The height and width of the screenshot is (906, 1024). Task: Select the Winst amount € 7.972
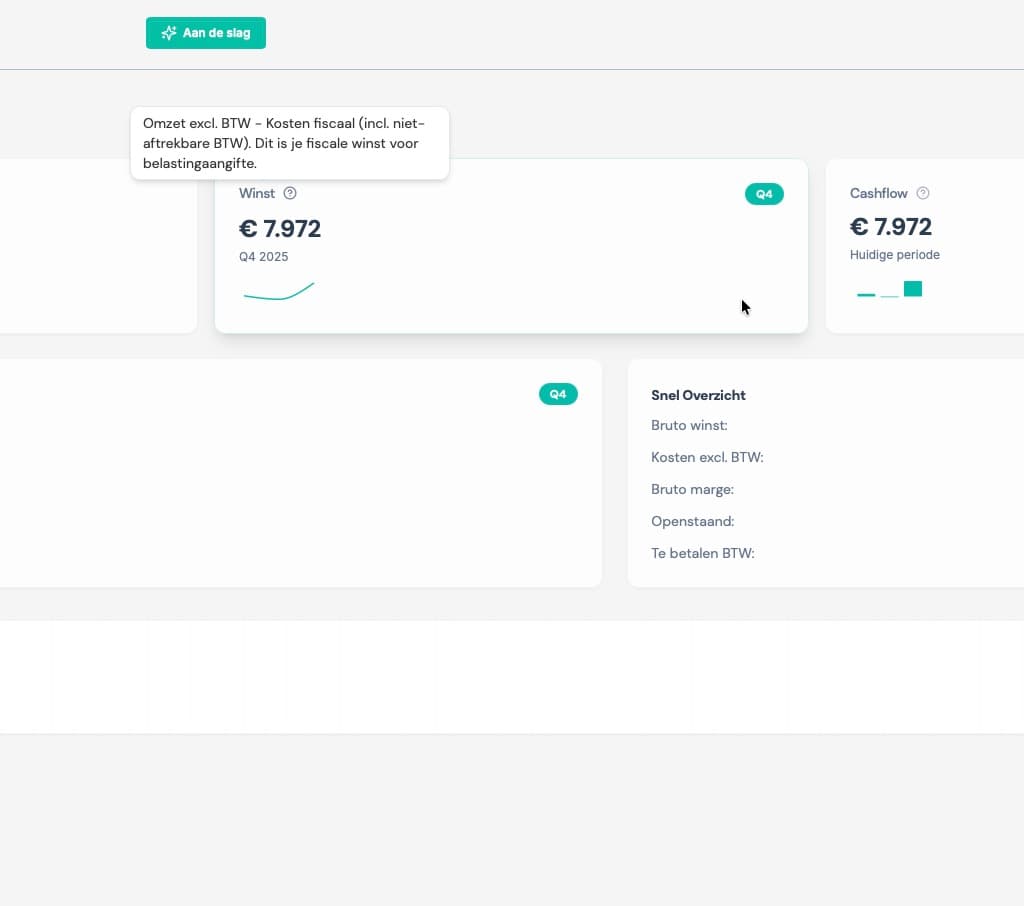point(280,229)
